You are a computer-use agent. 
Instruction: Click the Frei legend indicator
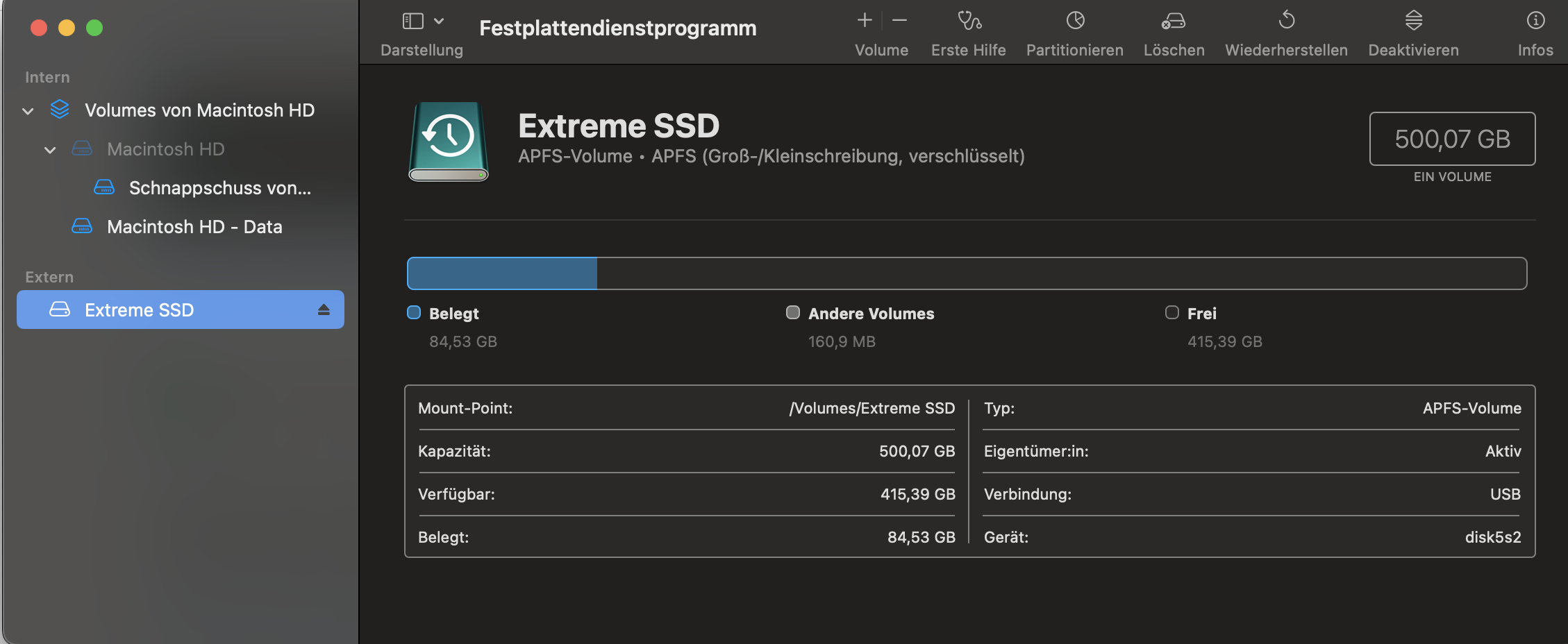point(1172,313)
